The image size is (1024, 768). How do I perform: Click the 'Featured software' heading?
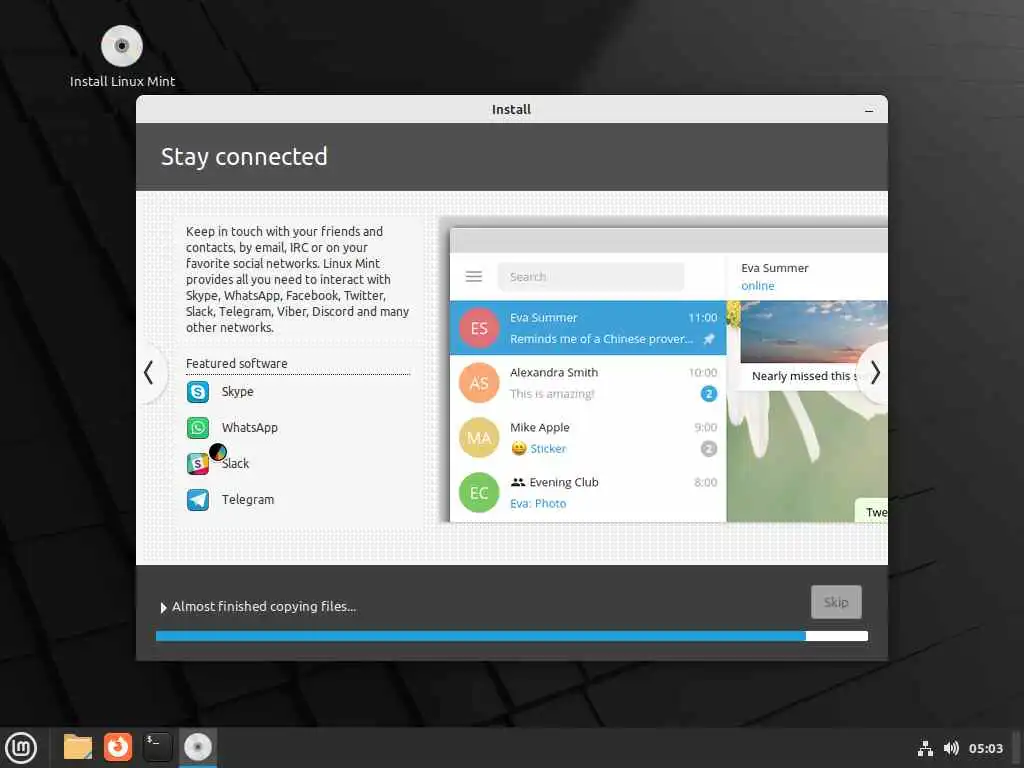tap(236, 364)
